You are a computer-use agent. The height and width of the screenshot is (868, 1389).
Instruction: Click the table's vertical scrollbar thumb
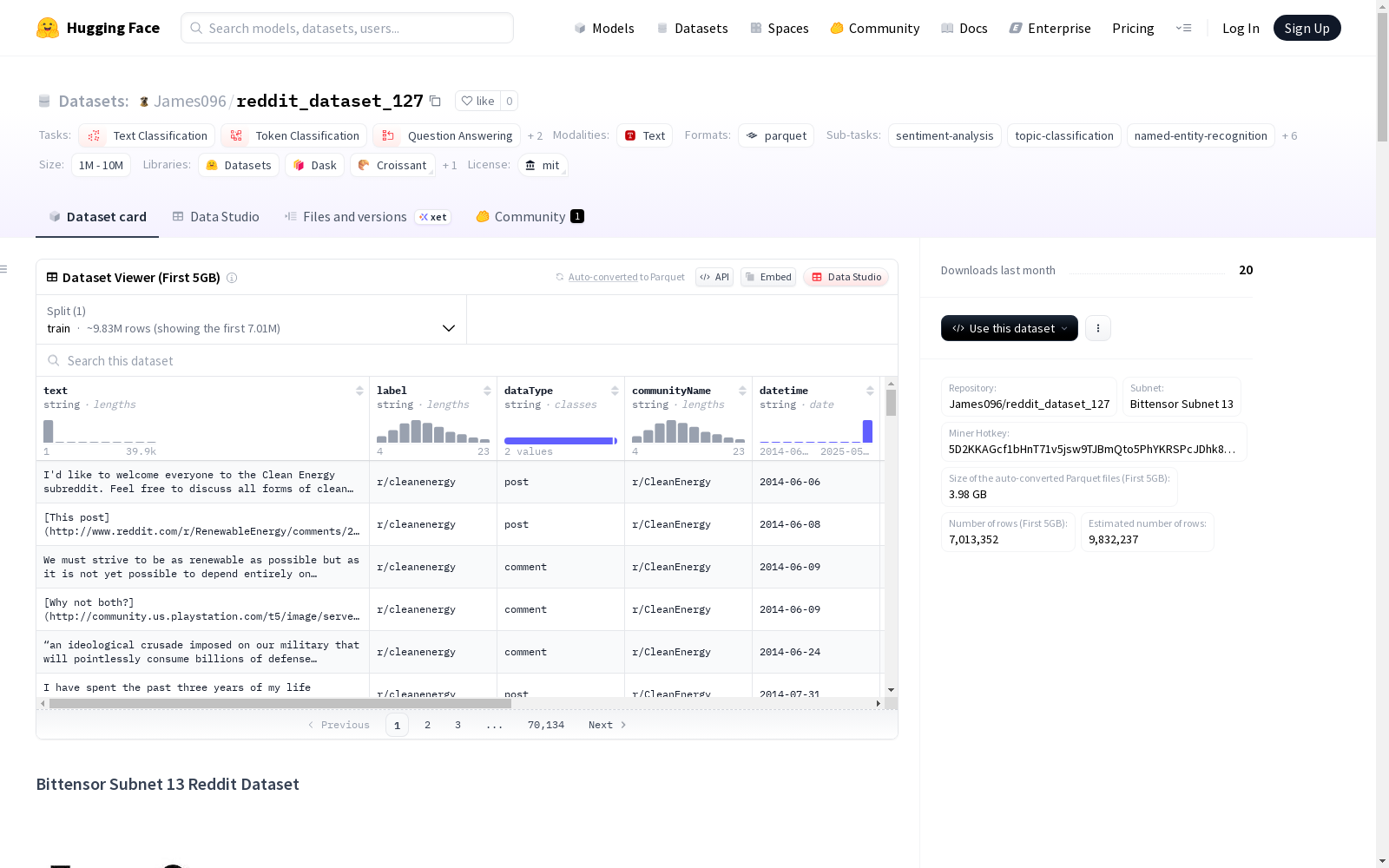click(x=891, y=403)
